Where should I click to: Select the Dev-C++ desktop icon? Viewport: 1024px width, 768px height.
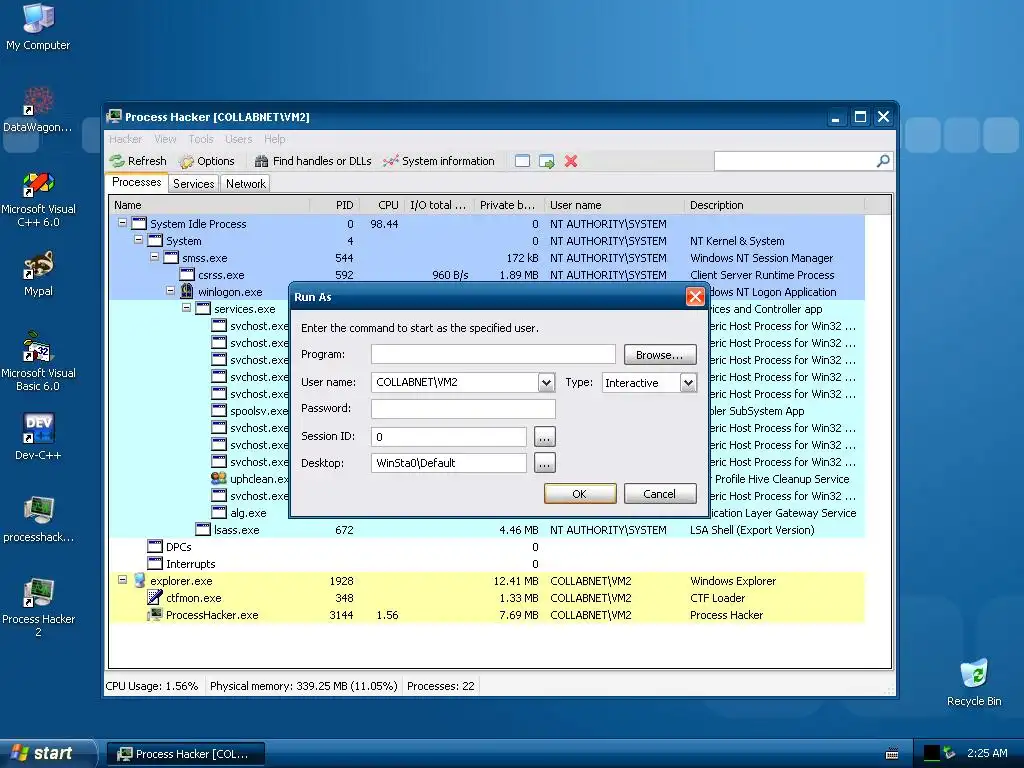tap(38, 437)
